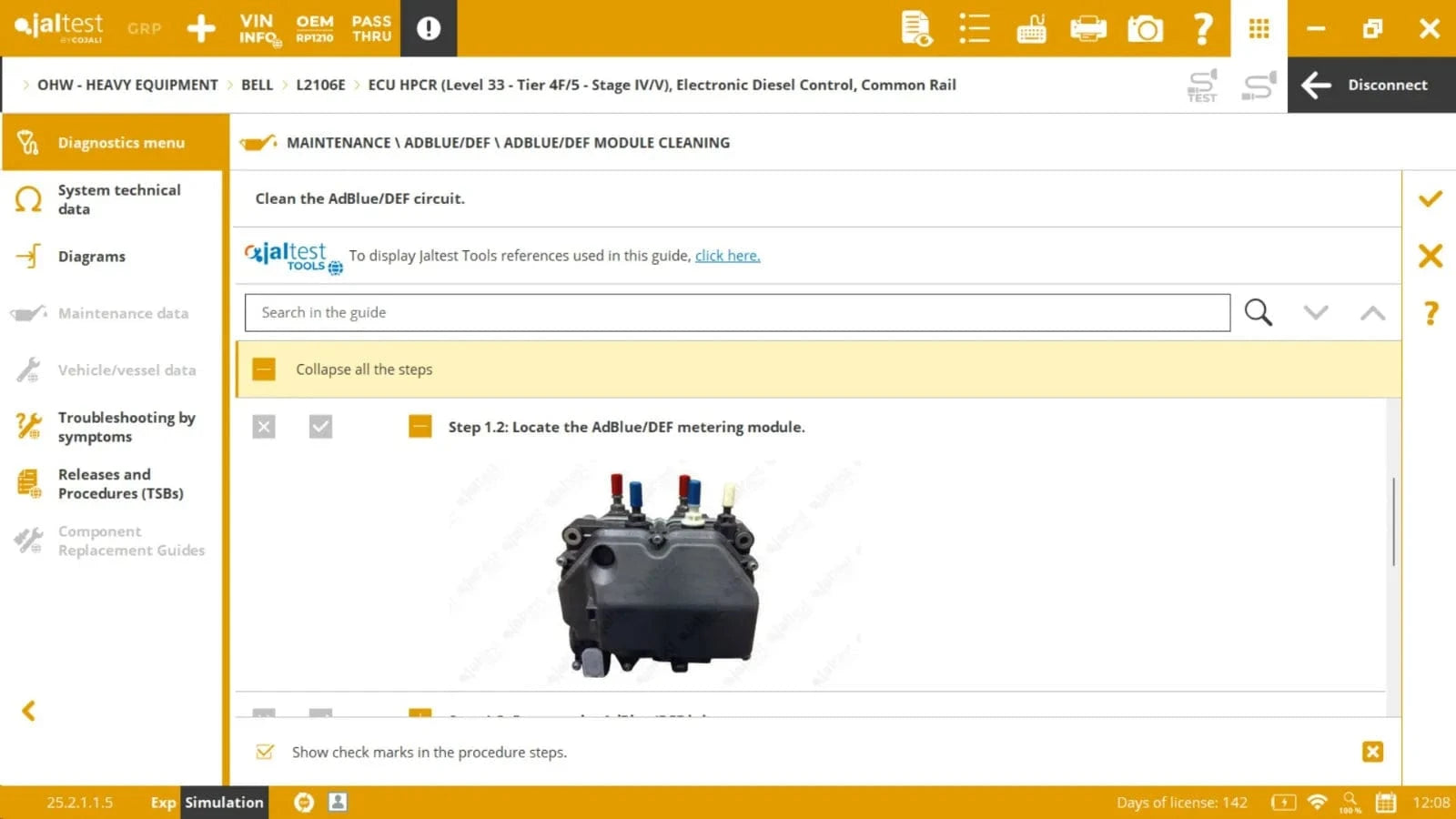Open Troubleshooting by symptoms
Viewport: 1456px width, 819px height.
point(116,427)
